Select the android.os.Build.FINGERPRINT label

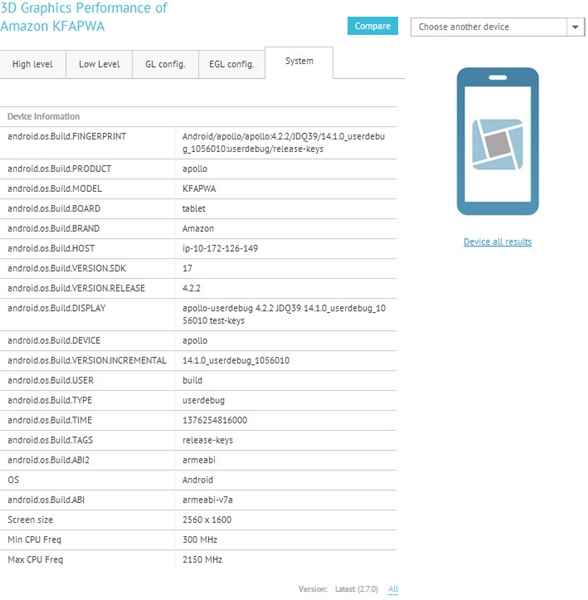[67, 136]
